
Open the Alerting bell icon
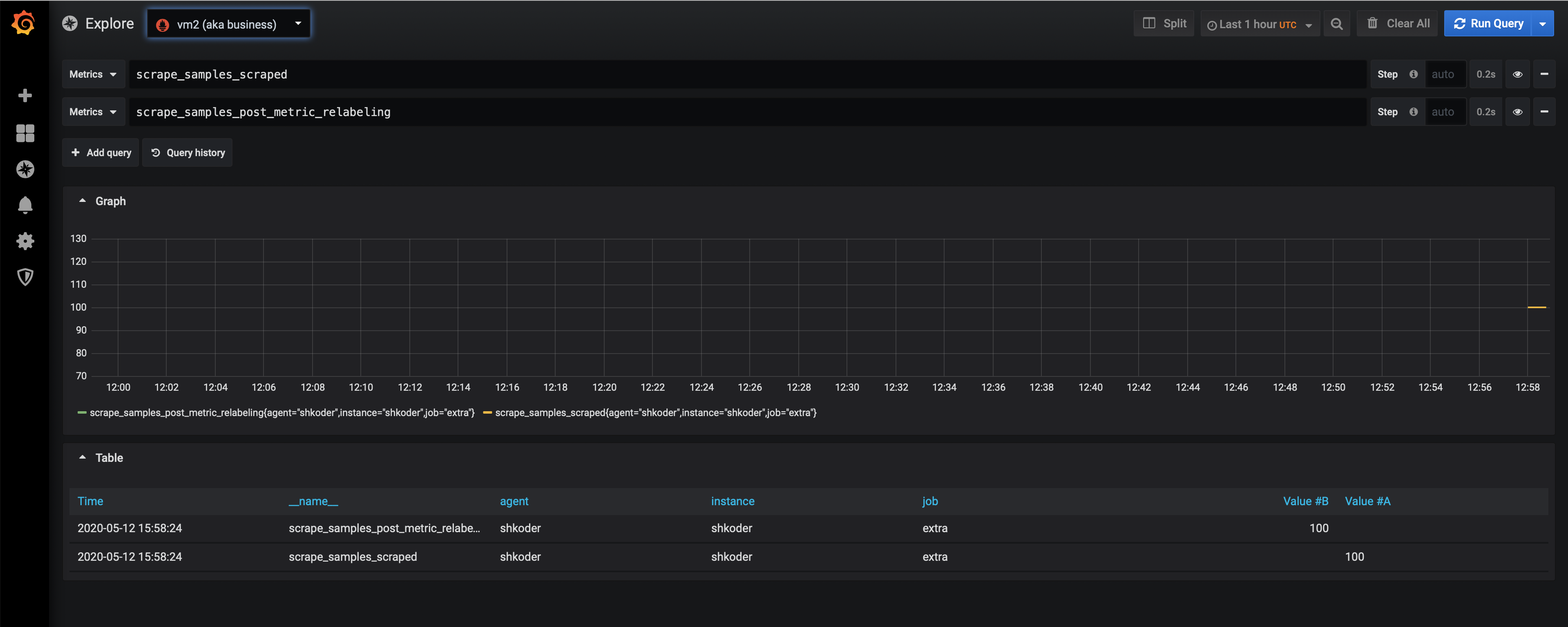tap(25, 205)
